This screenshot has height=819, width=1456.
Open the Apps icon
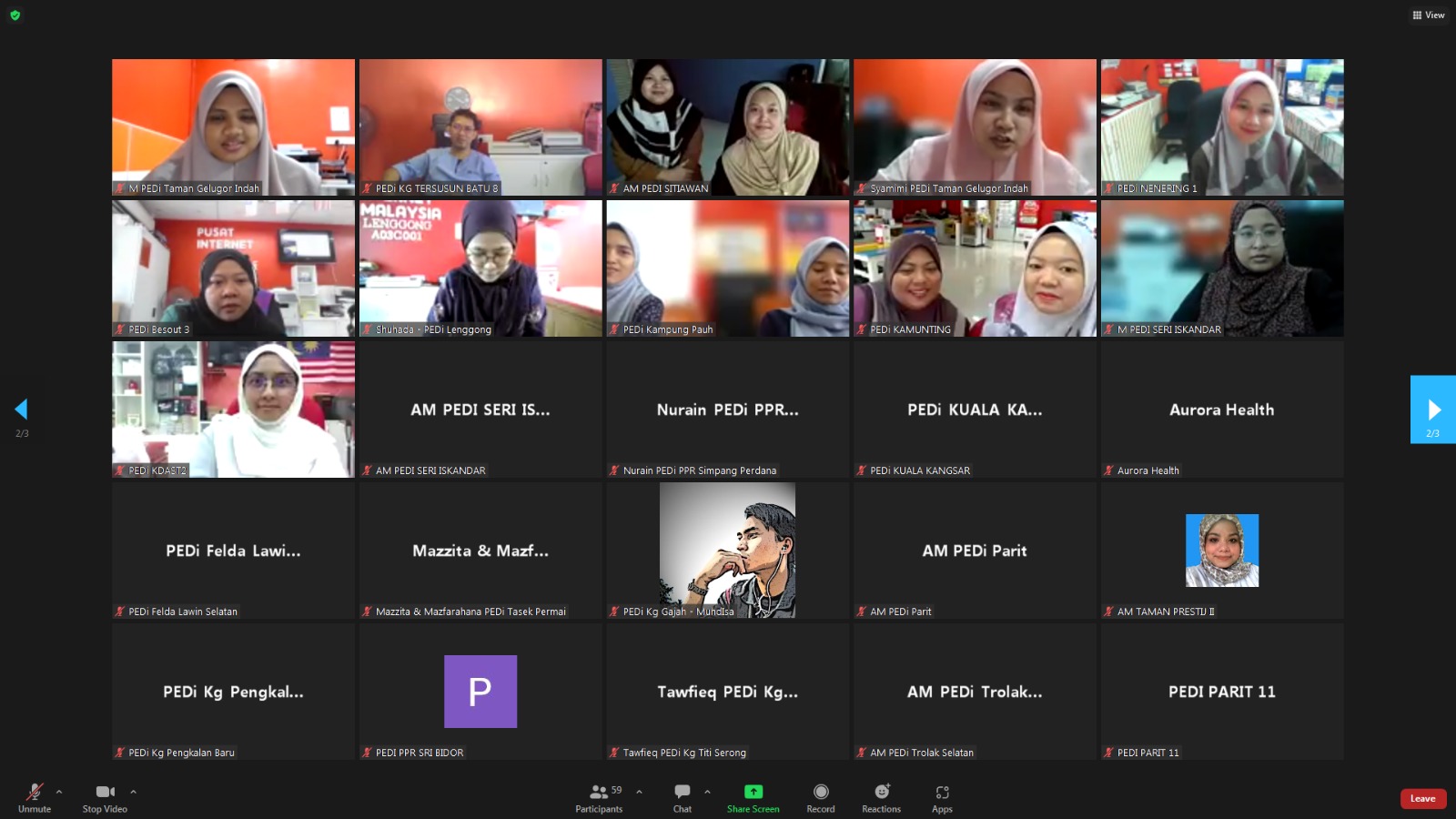point(942,792)
